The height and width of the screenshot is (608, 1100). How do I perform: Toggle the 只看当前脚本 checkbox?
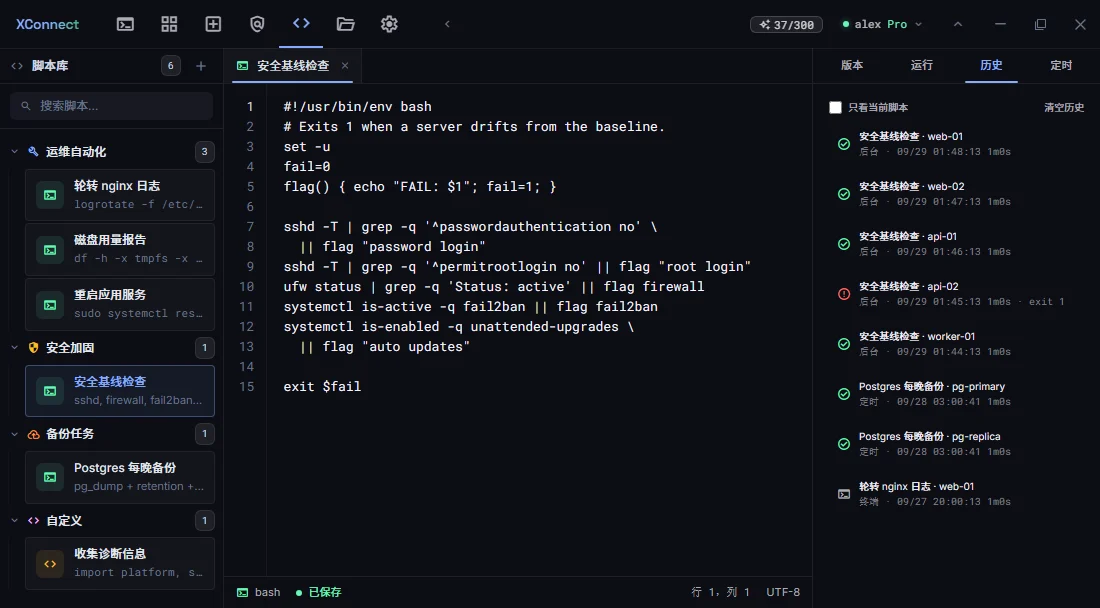[835, 107]
